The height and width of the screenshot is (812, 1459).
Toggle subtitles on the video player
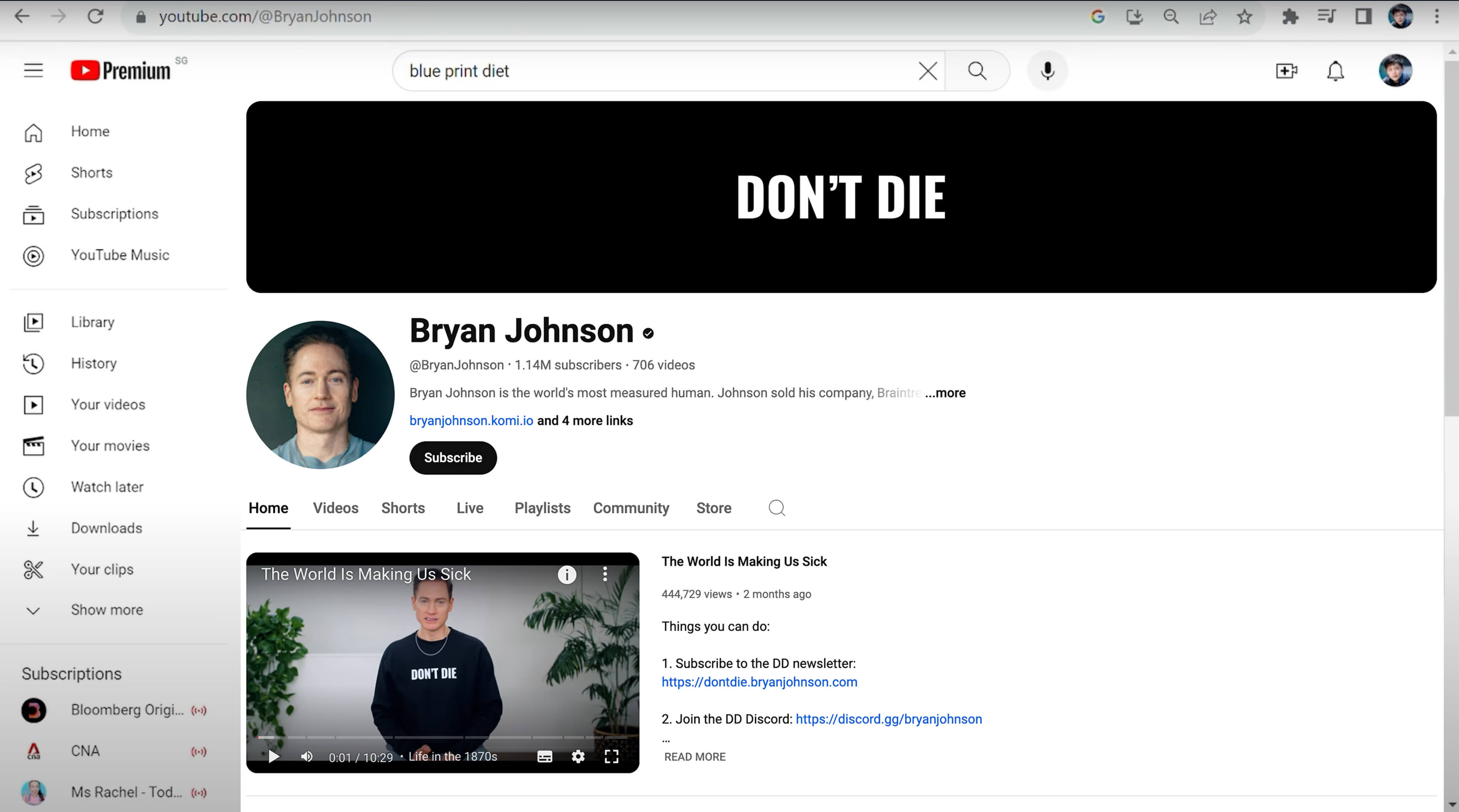(544, 757)
